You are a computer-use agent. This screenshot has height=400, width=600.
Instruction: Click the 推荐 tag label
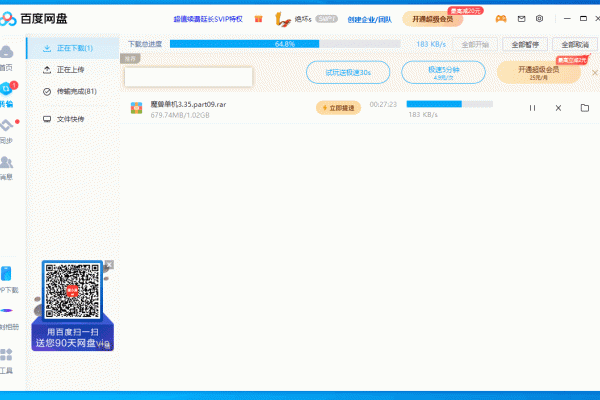(x=130, y=59)
